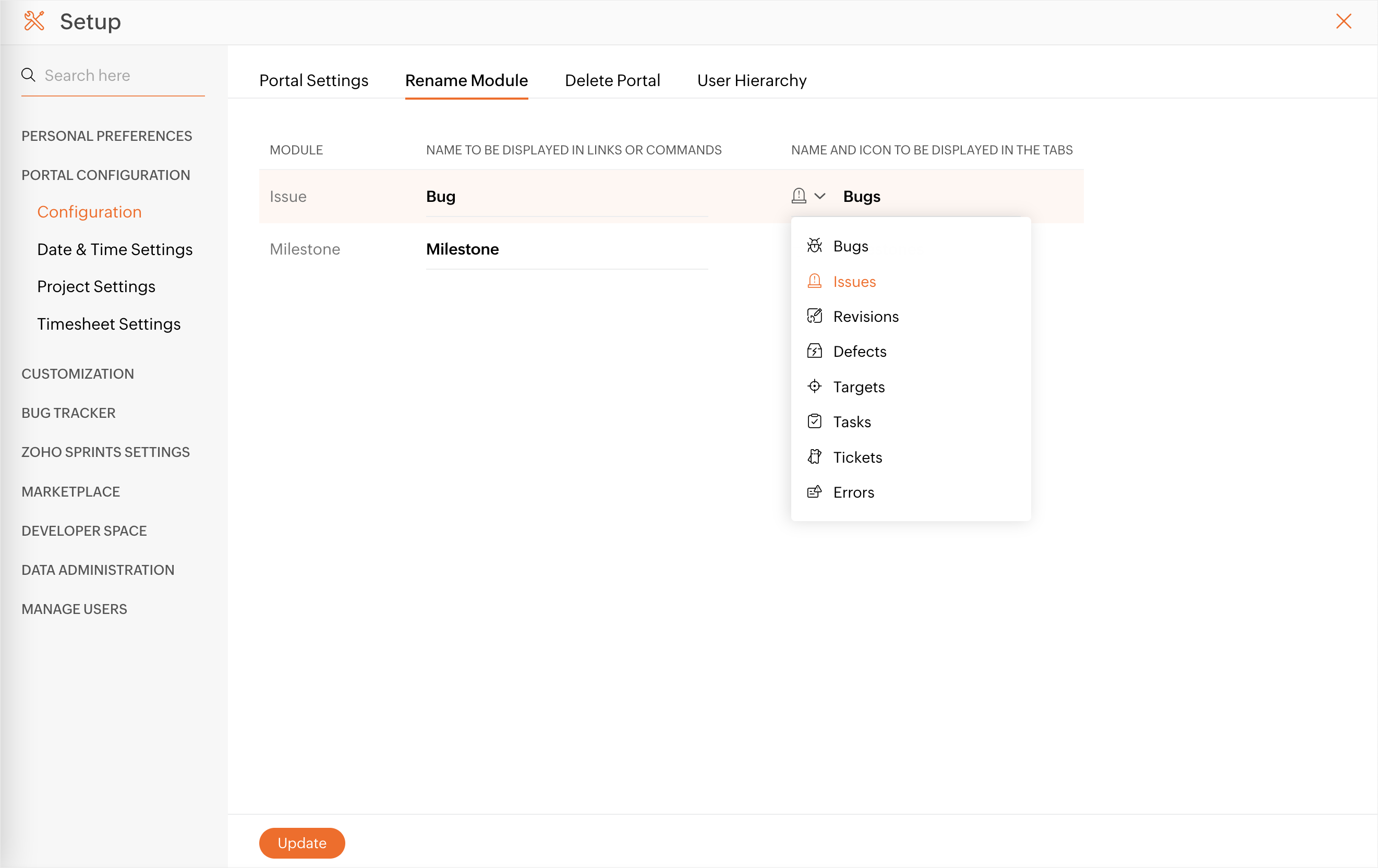Choose the Issues siren icon option

(x=815, y=282)
